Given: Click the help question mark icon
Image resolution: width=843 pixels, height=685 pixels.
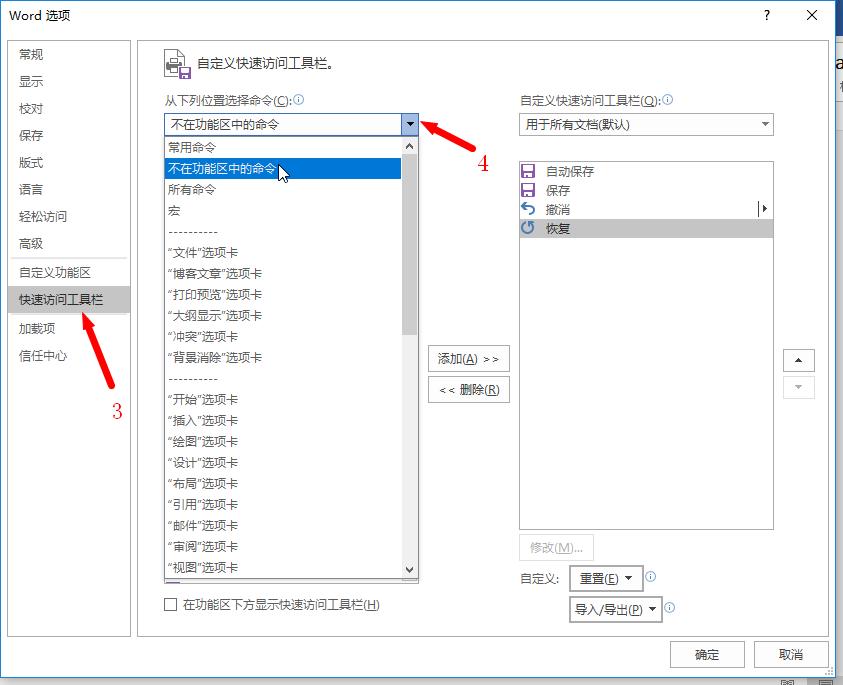Looking at the screenshot, I should pyautogui.click(x=765, y=15).
